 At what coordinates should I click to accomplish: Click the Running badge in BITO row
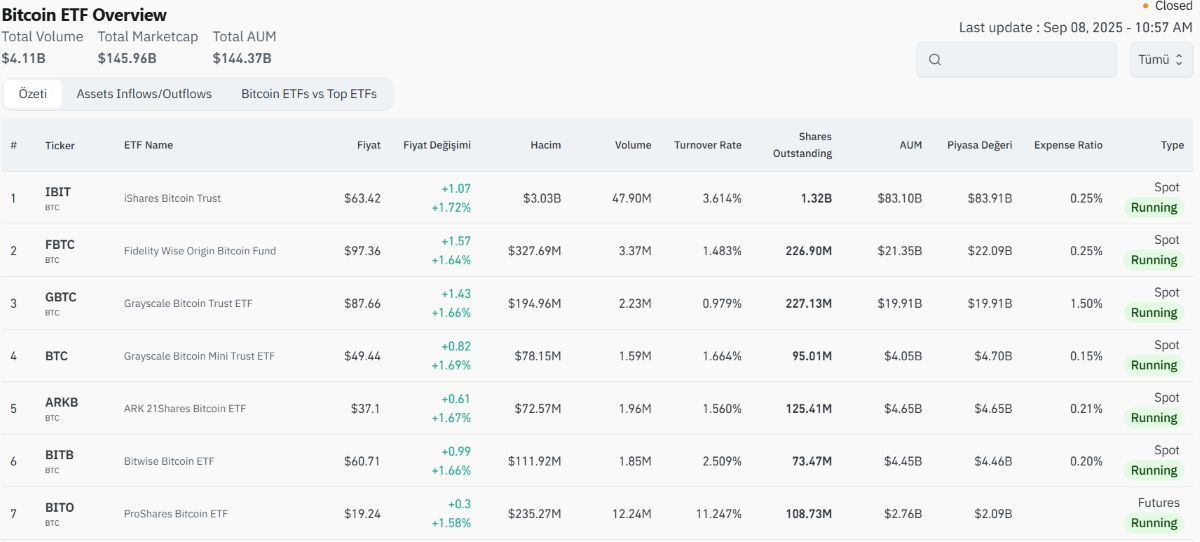pyautogui.click(x=1154, y=523)
